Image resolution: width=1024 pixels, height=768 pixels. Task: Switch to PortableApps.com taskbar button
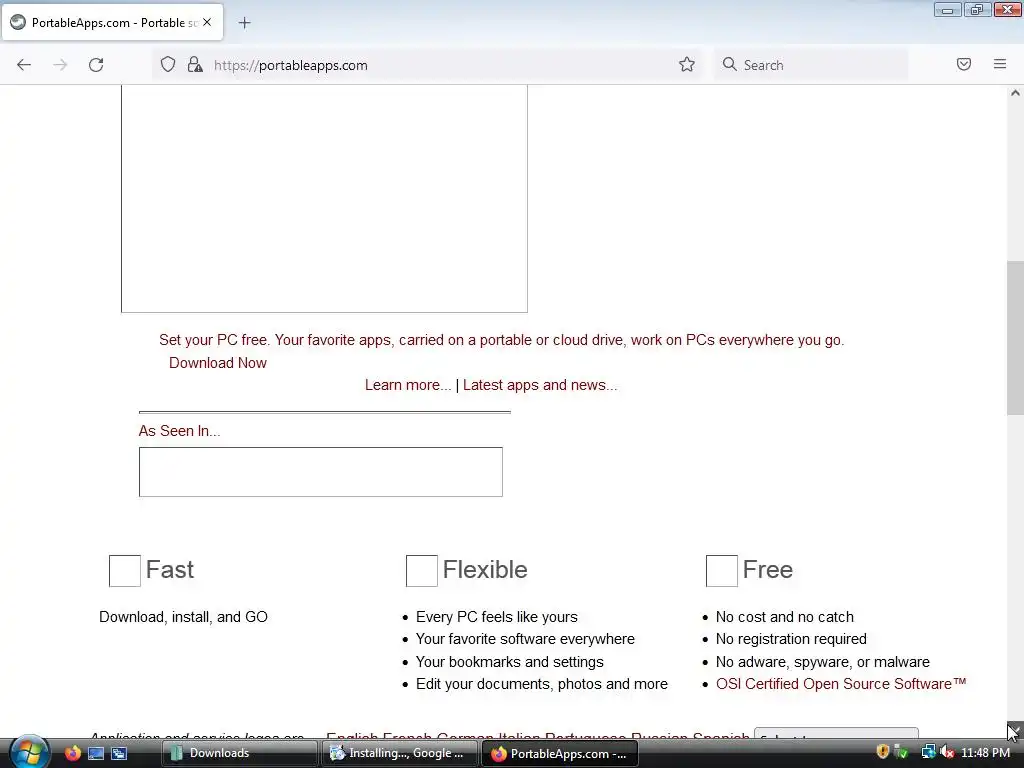tap(560, 753)
